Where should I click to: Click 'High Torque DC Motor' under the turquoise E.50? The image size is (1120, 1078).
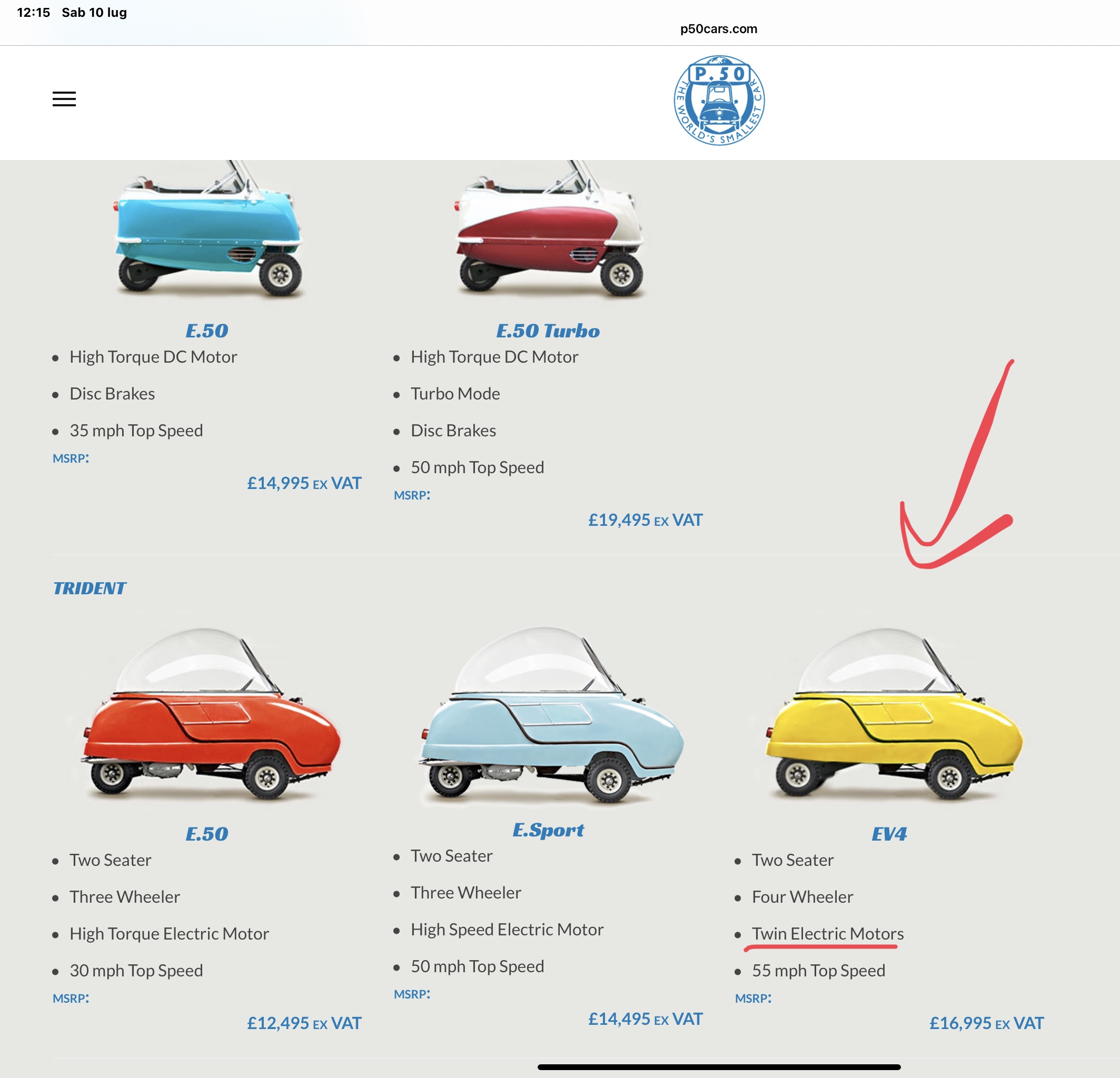click(x=153, y=357)
